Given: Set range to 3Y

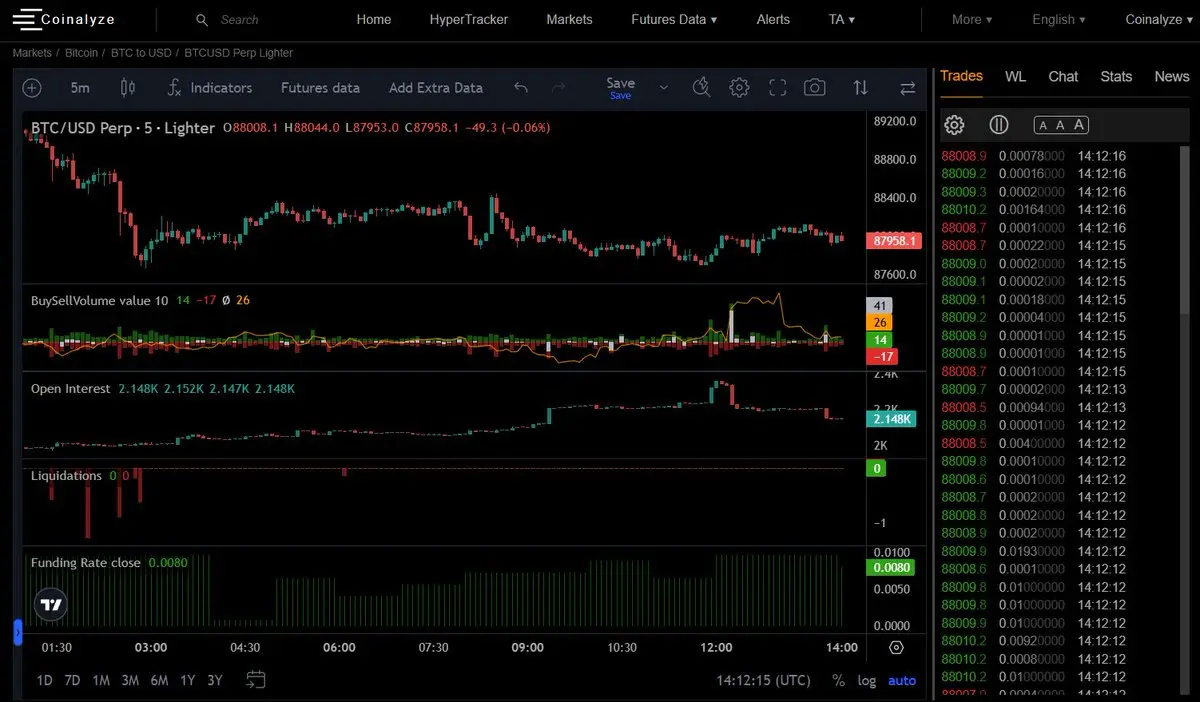Looking at the screenshot, I should [x=215, y=681].
